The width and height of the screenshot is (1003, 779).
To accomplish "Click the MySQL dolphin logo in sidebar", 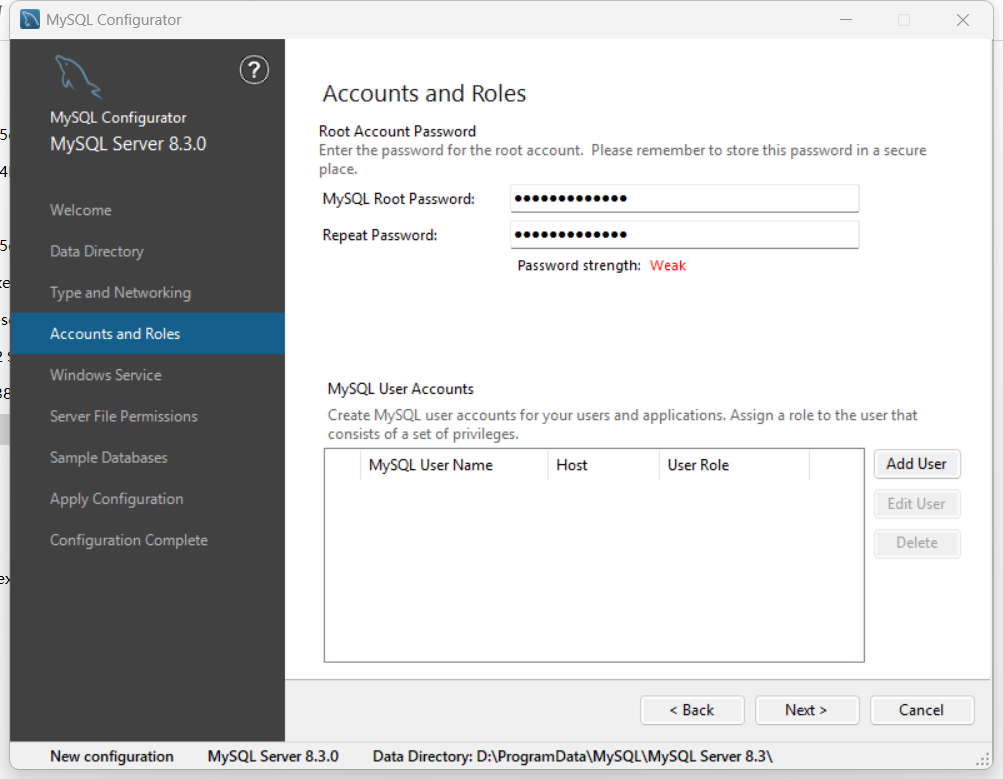I will point(77,77).
